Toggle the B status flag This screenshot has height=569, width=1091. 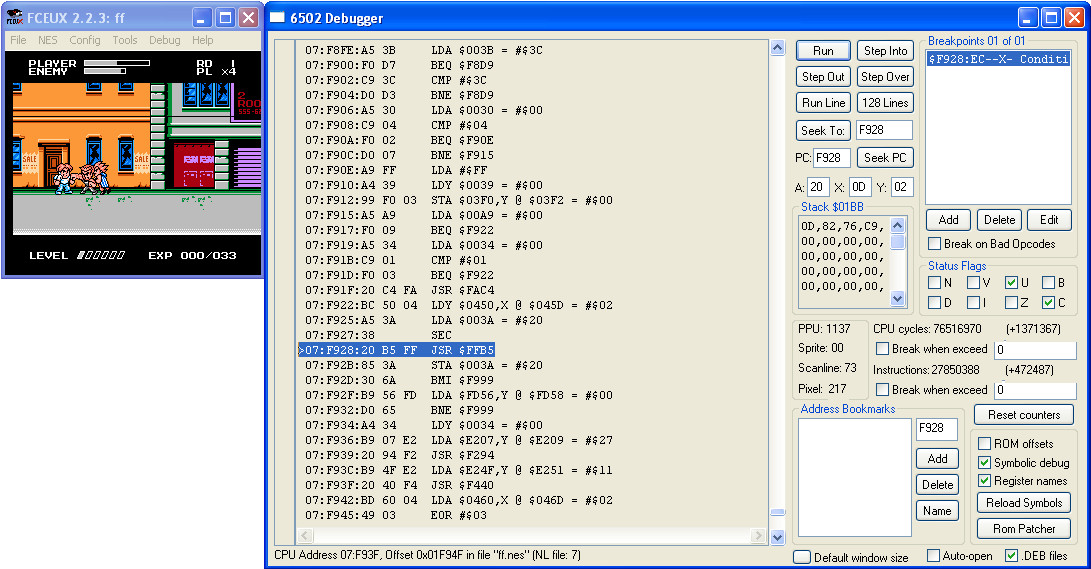point(1049,282)
